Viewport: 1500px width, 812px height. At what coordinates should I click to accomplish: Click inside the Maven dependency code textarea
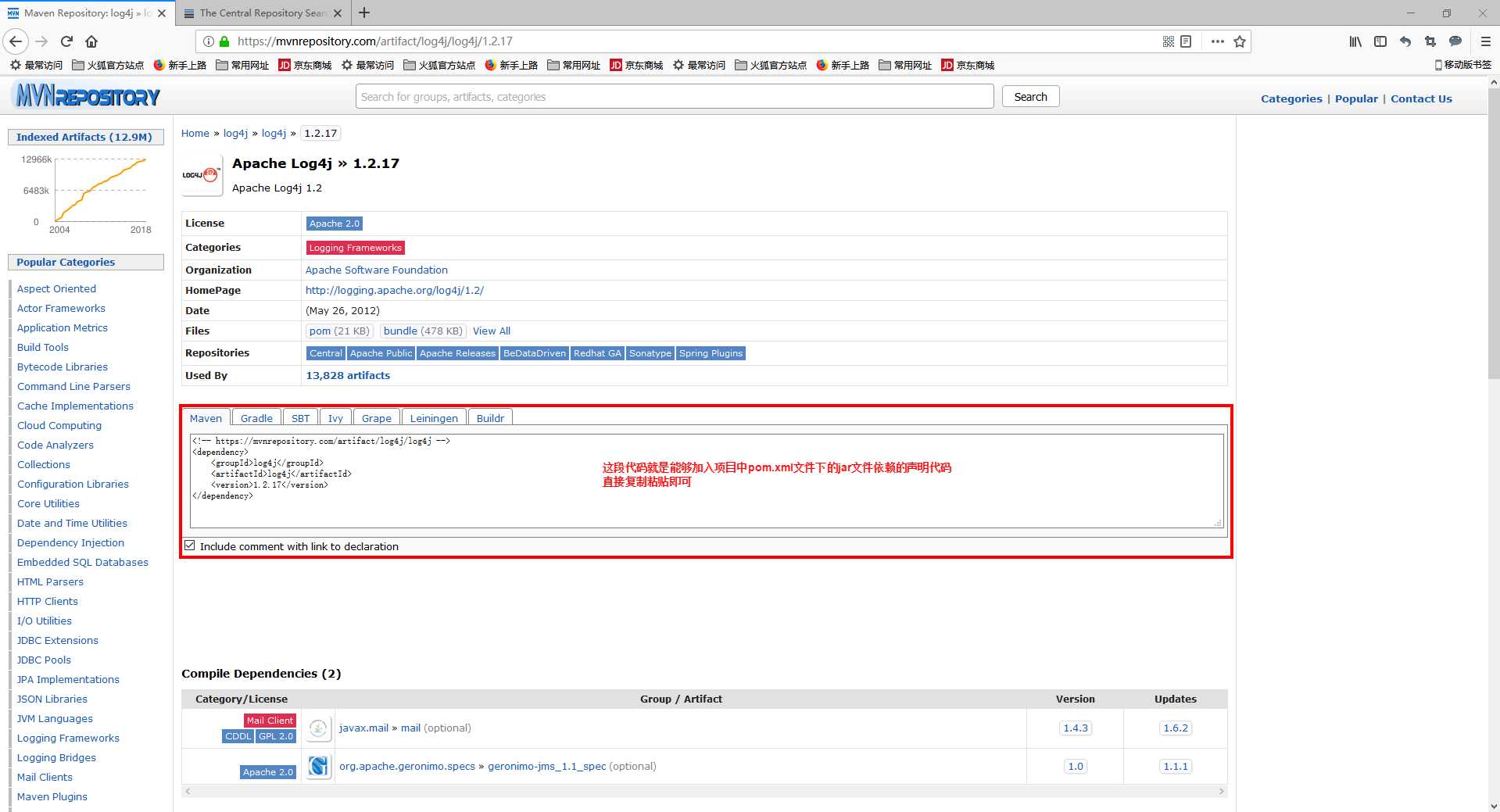point(707,481)
